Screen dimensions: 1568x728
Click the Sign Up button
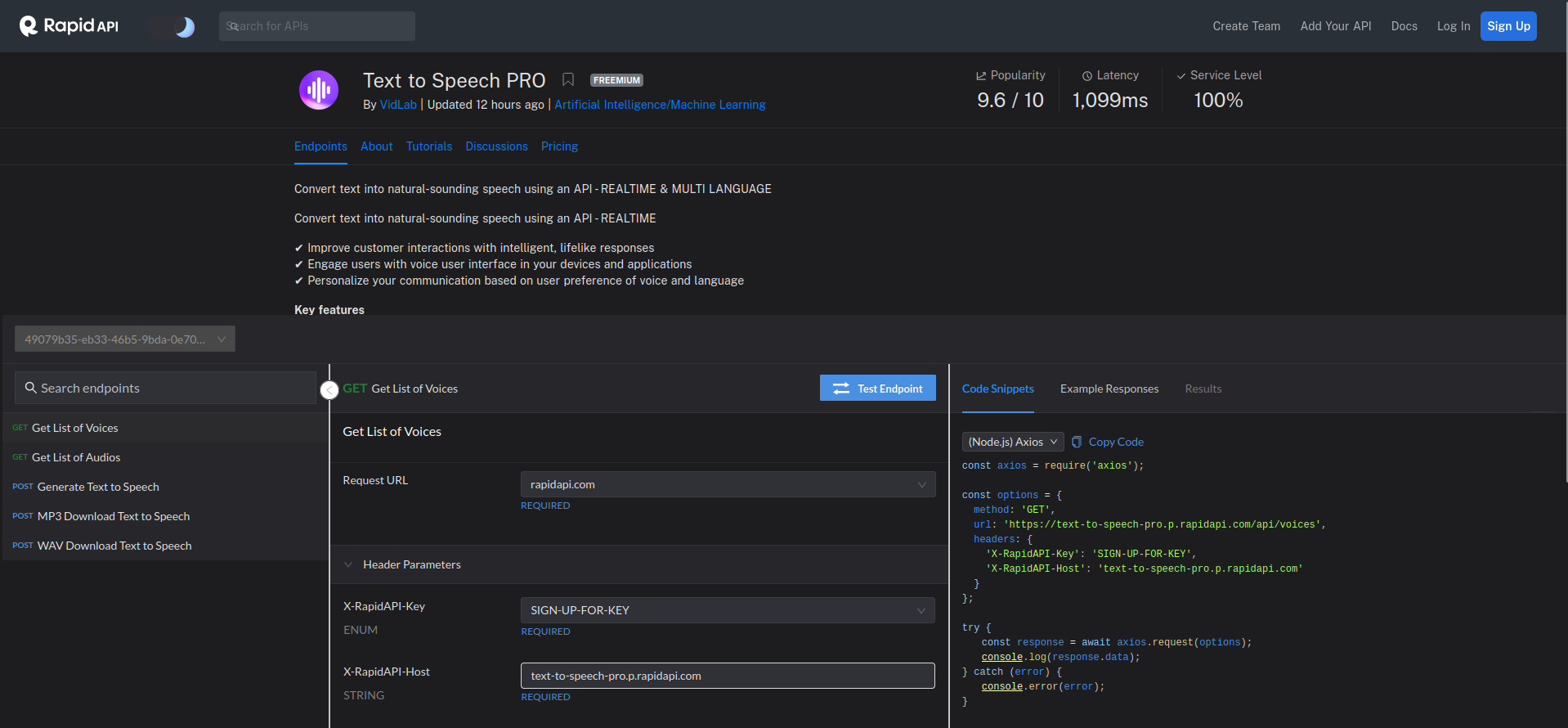click(x=1508, y=26)
